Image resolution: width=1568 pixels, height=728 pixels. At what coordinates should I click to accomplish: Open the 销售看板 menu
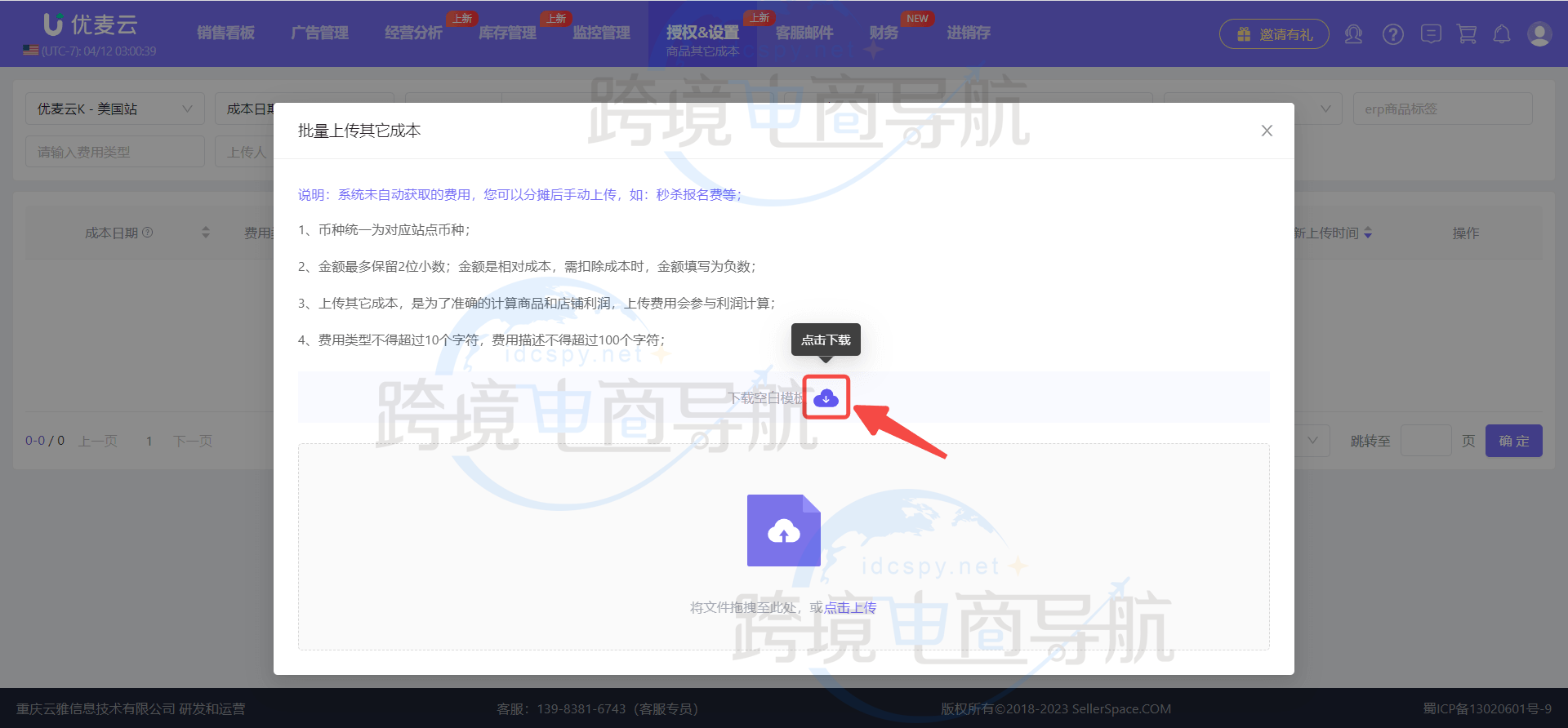pos(226,33)
